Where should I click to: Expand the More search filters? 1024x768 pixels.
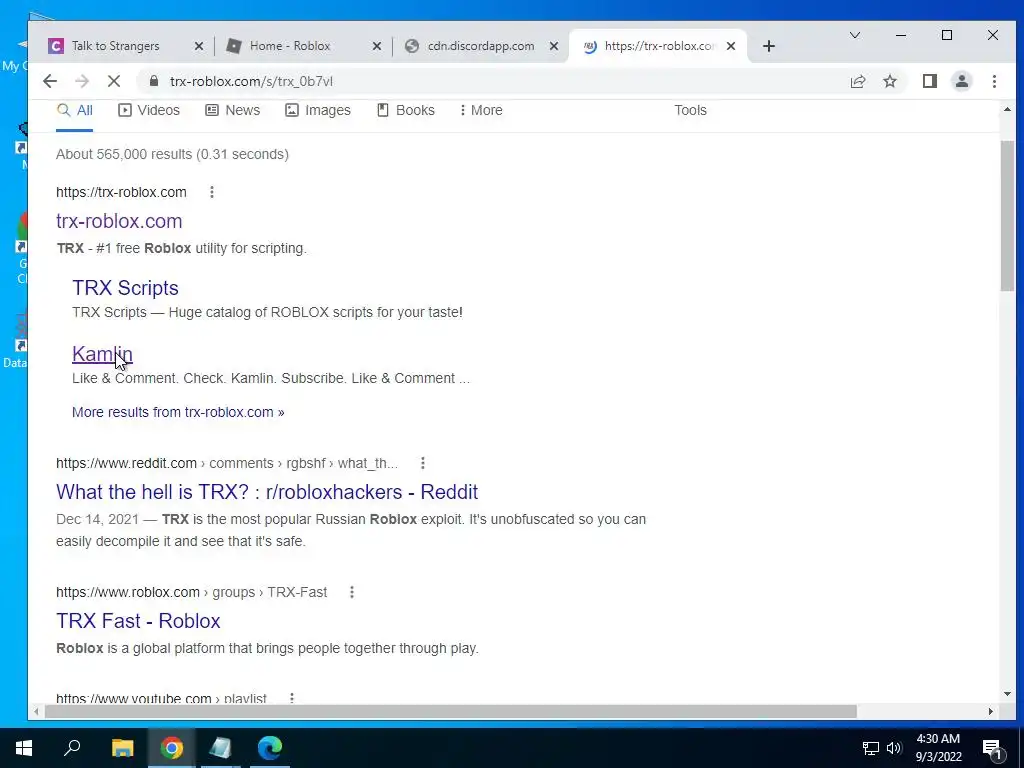tap(481, 110)
